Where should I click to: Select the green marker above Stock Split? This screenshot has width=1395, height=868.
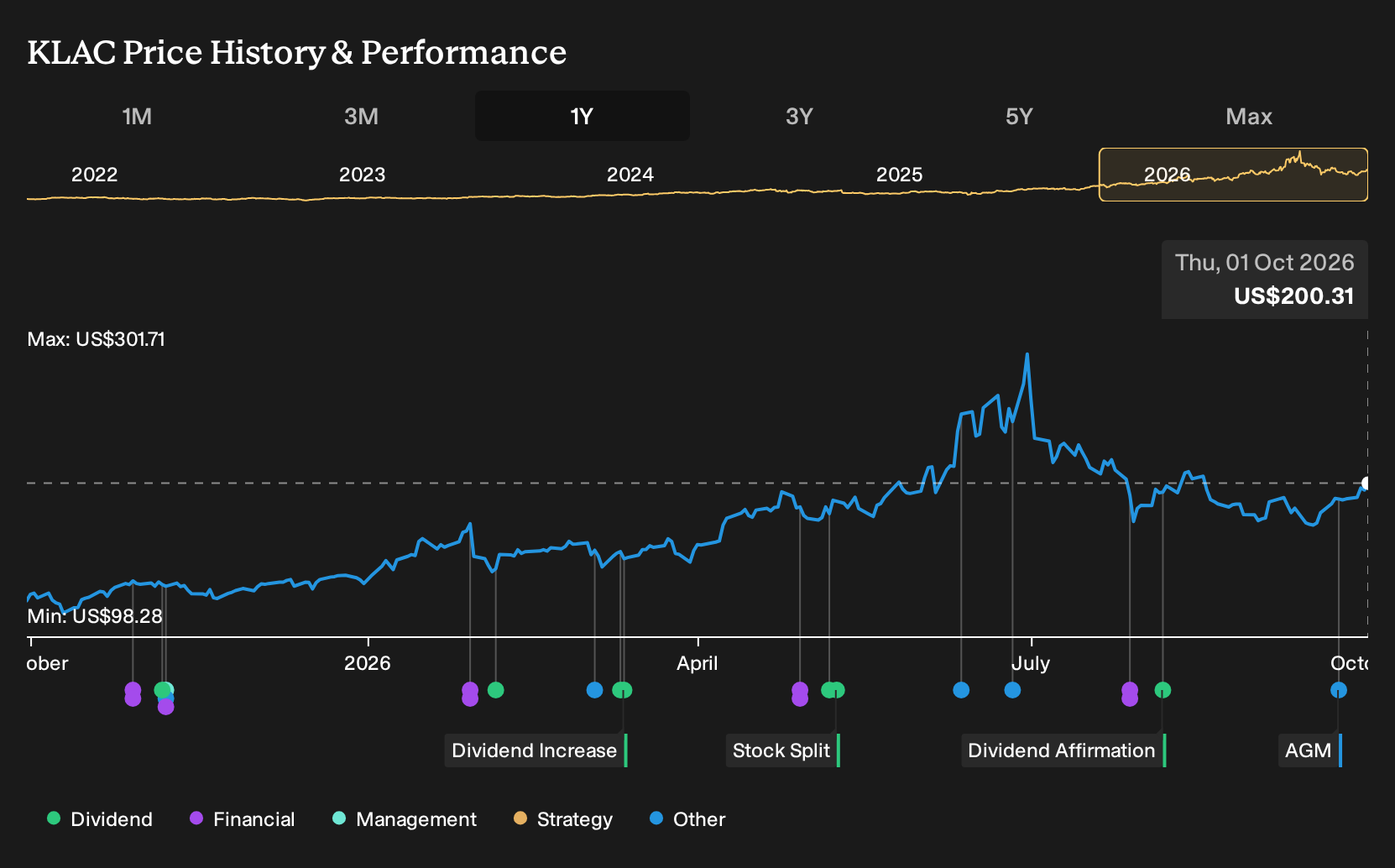(836, 690)
